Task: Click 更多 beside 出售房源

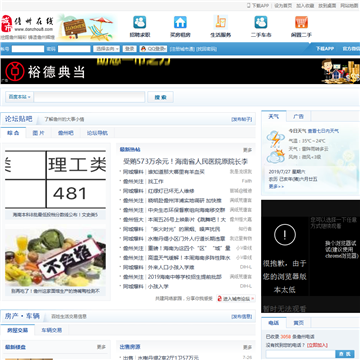Action: pyautogui.click(x=247, y=347)
